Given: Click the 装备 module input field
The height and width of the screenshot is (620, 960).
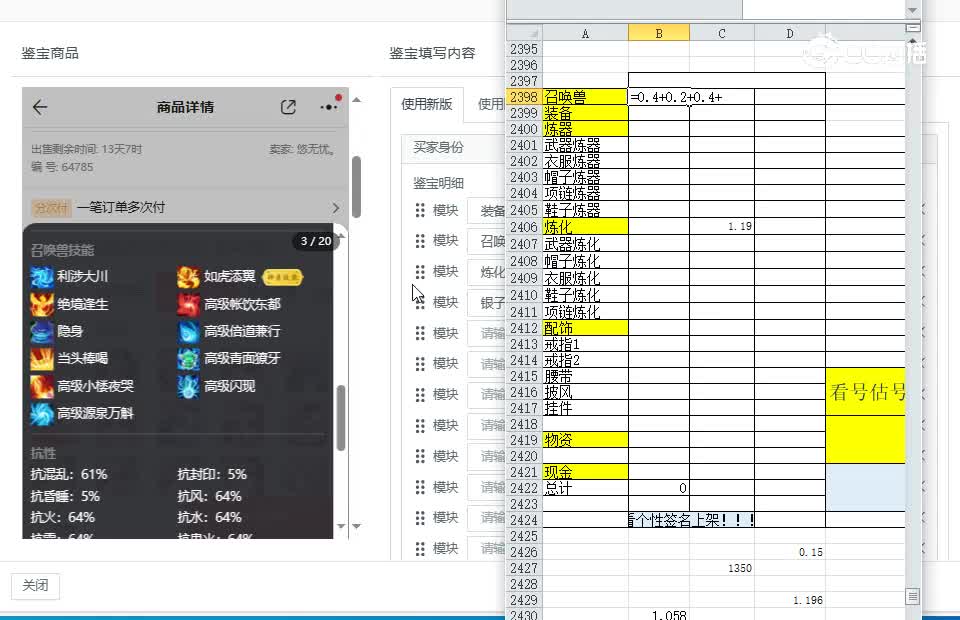Looking at the screenshot, I should 486,211.
